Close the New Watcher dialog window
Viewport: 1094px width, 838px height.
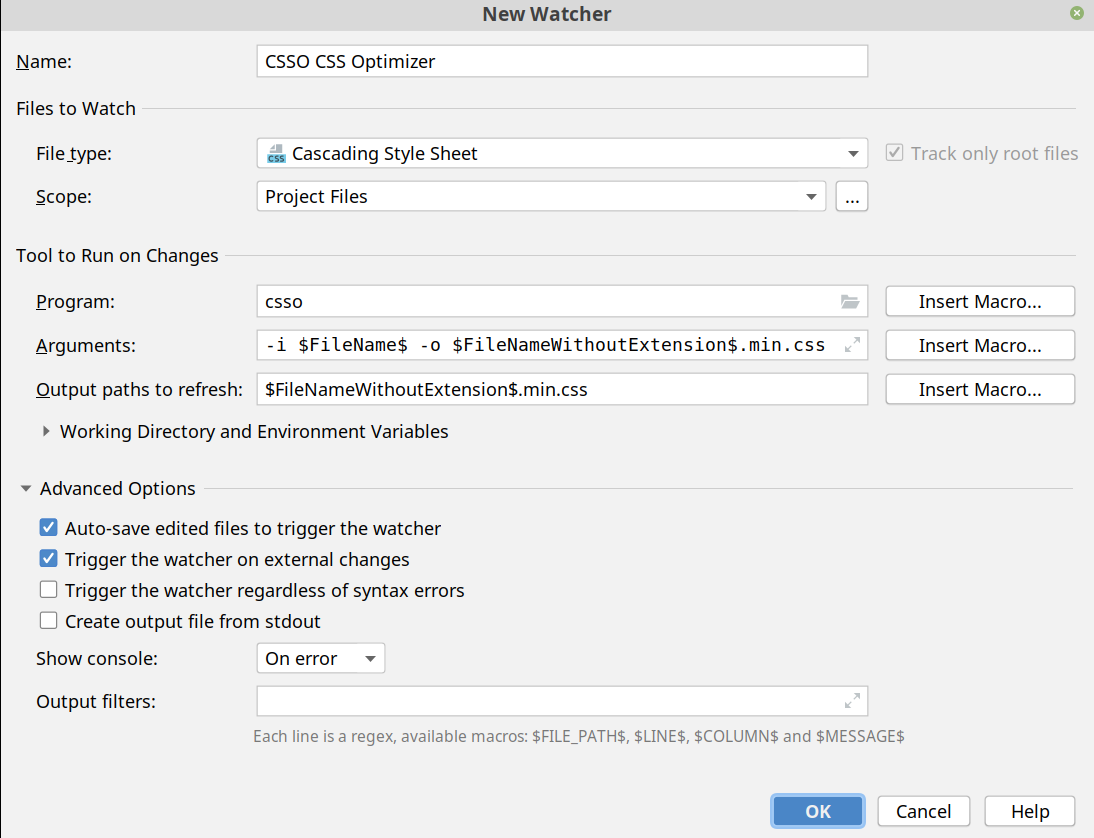[x=1076, y=13]
